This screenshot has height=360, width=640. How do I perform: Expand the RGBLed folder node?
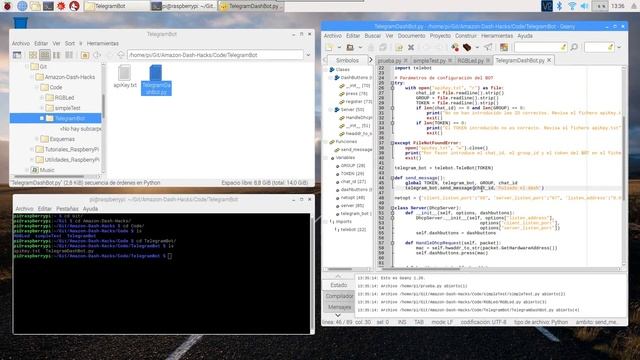(42, 98)
